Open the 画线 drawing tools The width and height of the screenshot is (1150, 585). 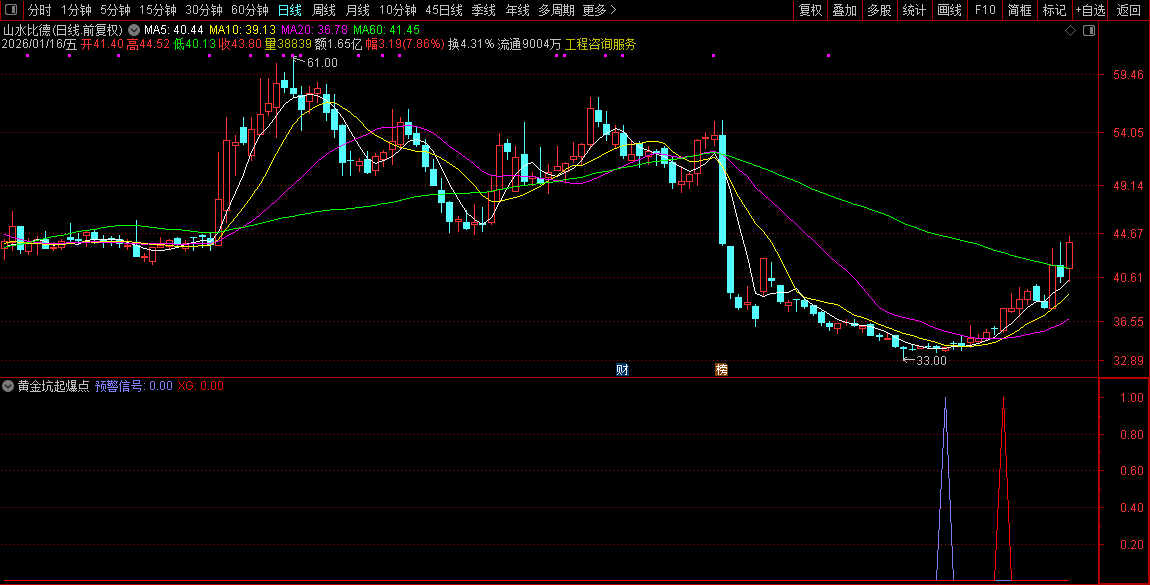949,10
